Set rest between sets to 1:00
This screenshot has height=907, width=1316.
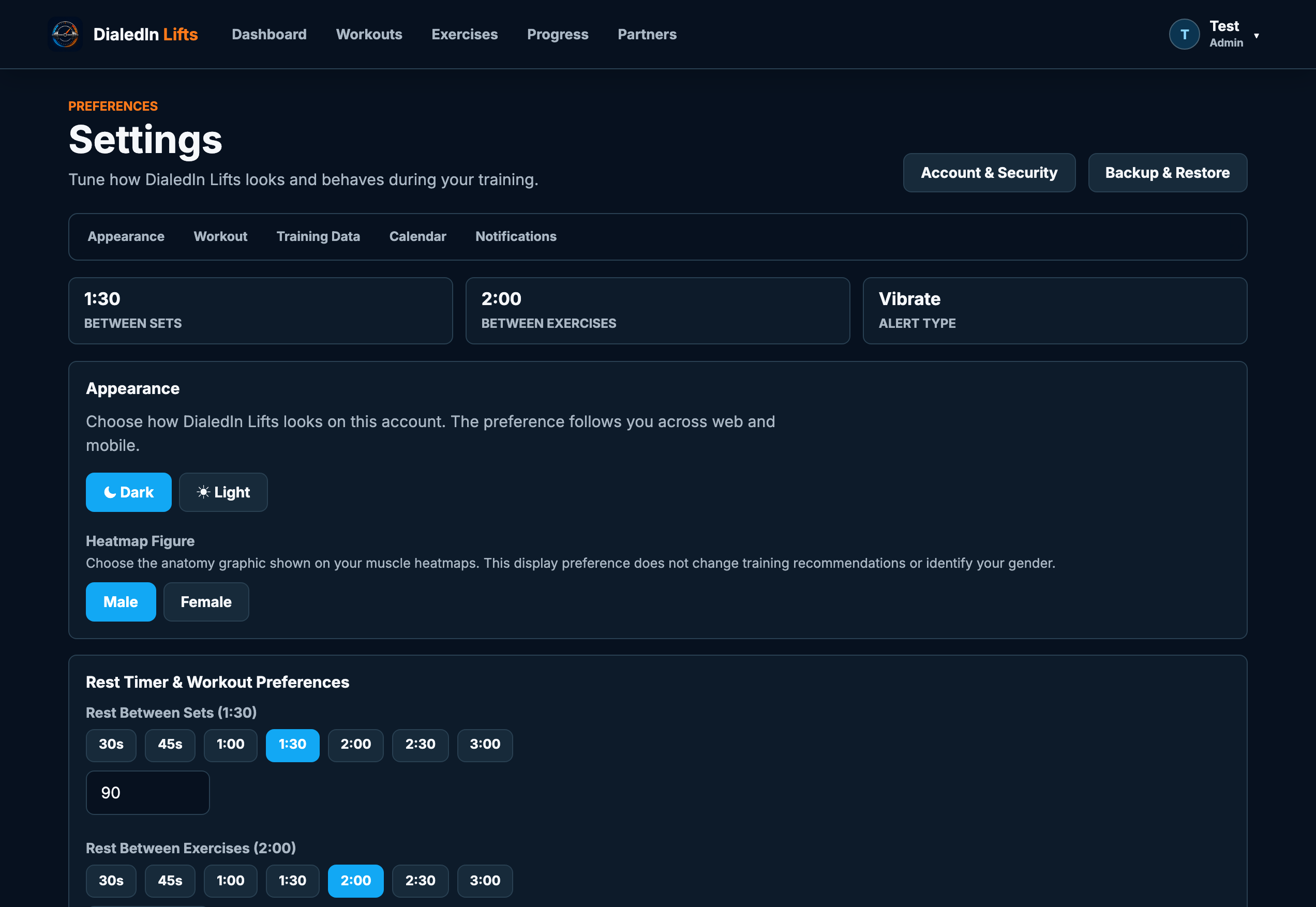pyautogui.click(x=230, y=745)
